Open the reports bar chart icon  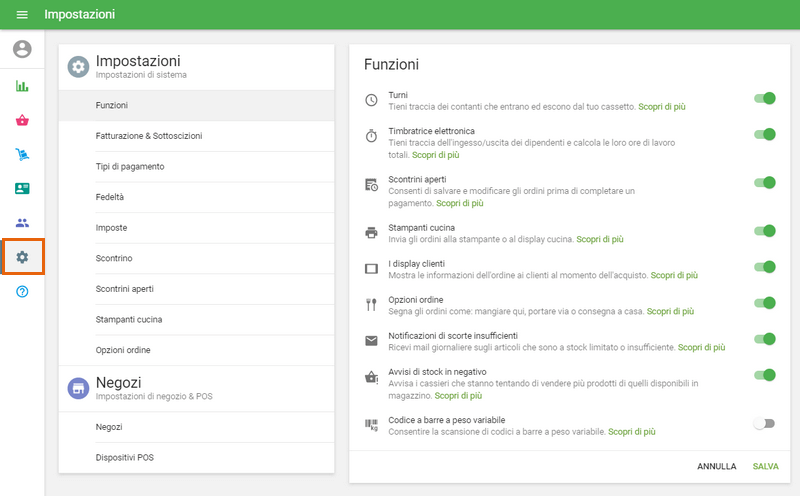[22, 86]
